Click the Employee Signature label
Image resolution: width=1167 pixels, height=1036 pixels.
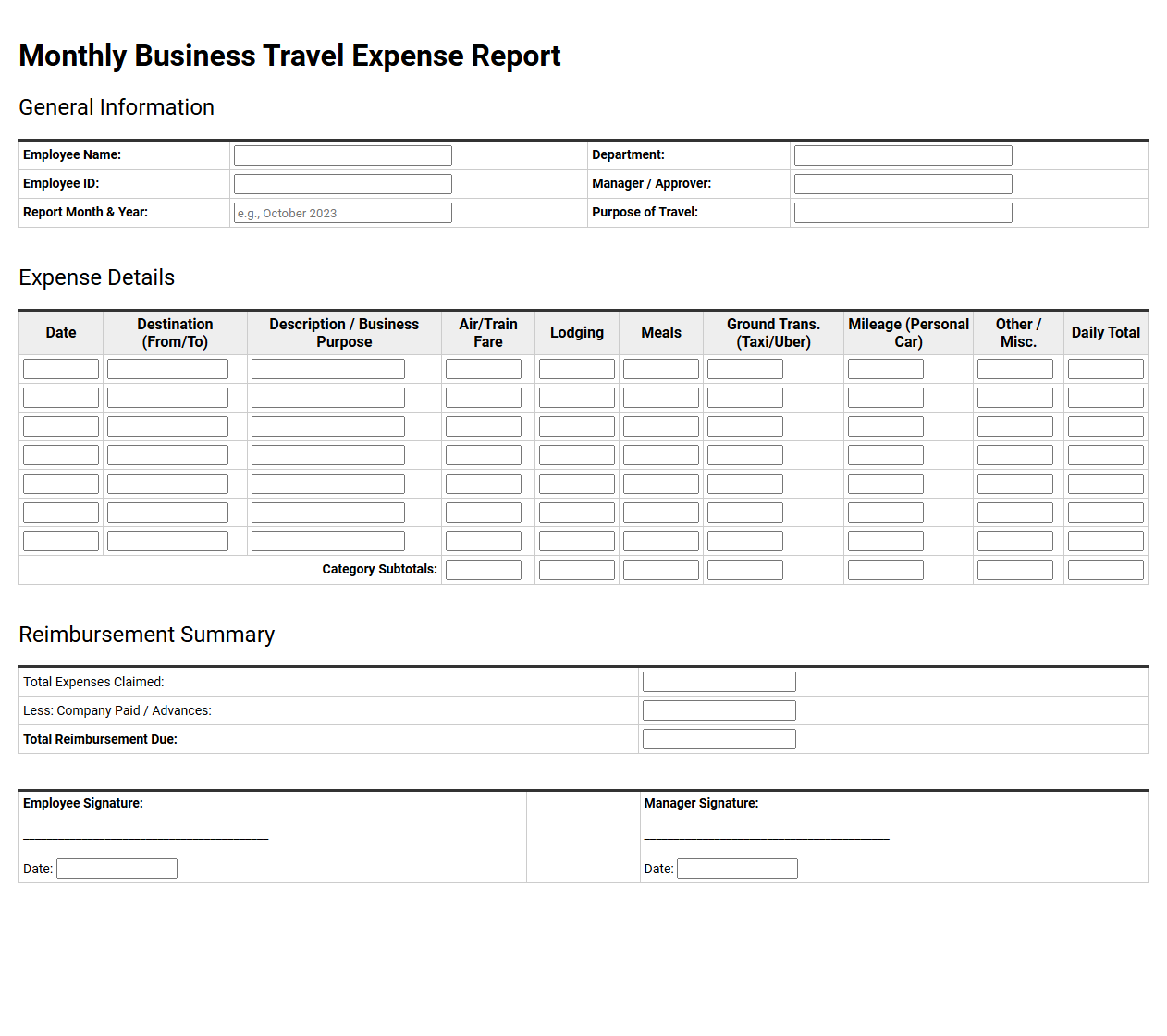click(x=83, y=803)
